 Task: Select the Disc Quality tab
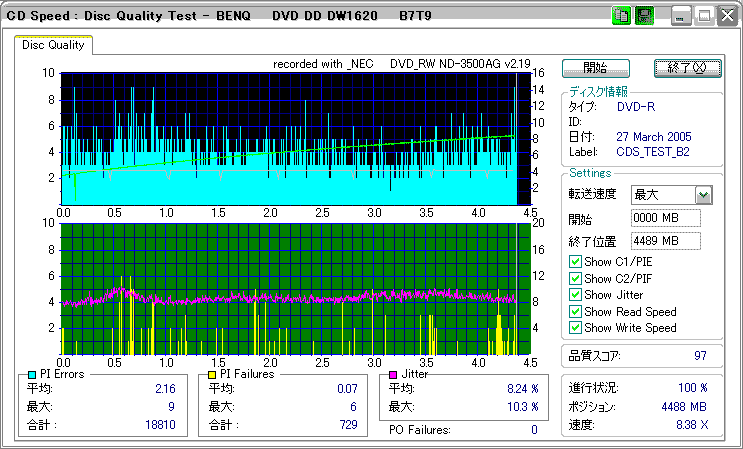point(54,45)
